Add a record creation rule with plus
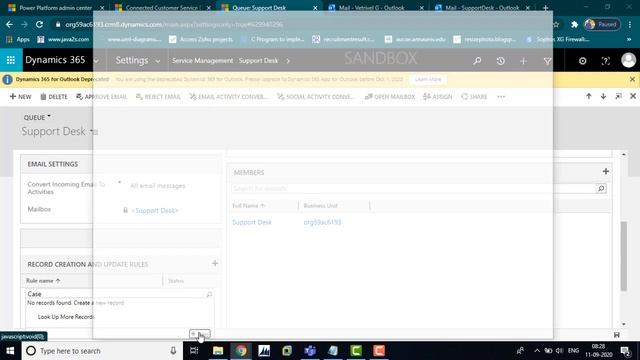This screenshot has width=640, height=360. 215,263
